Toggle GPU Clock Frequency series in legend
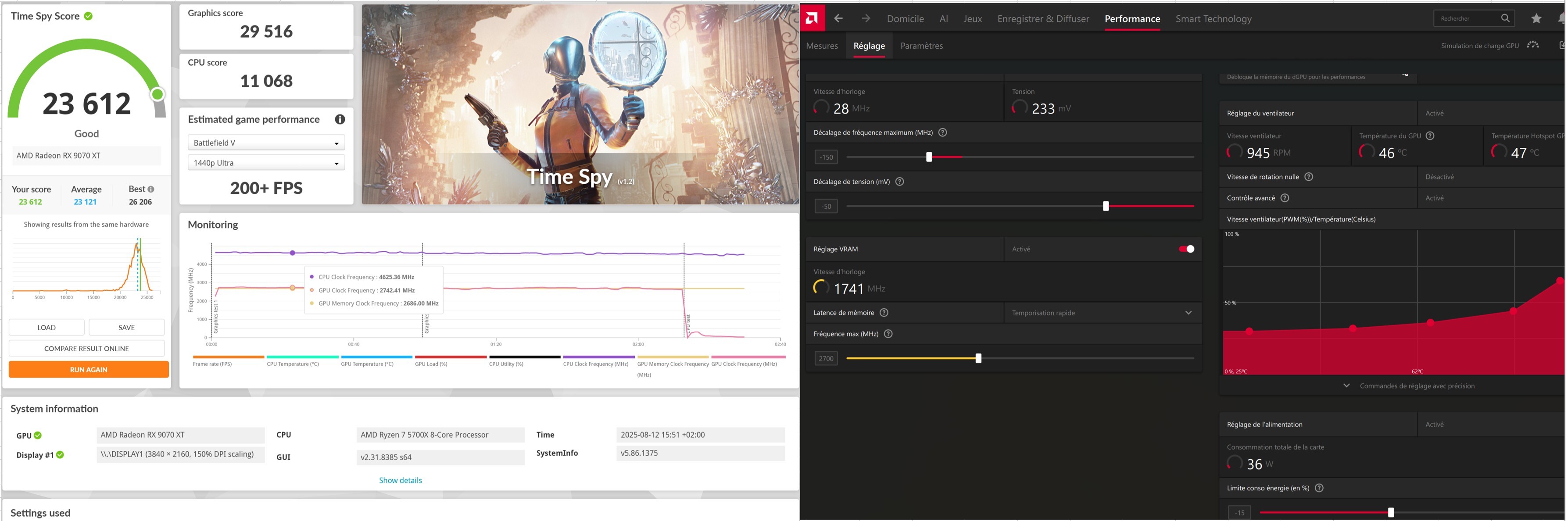Screen dimensions: 1568x521 (x=748, y=361)
